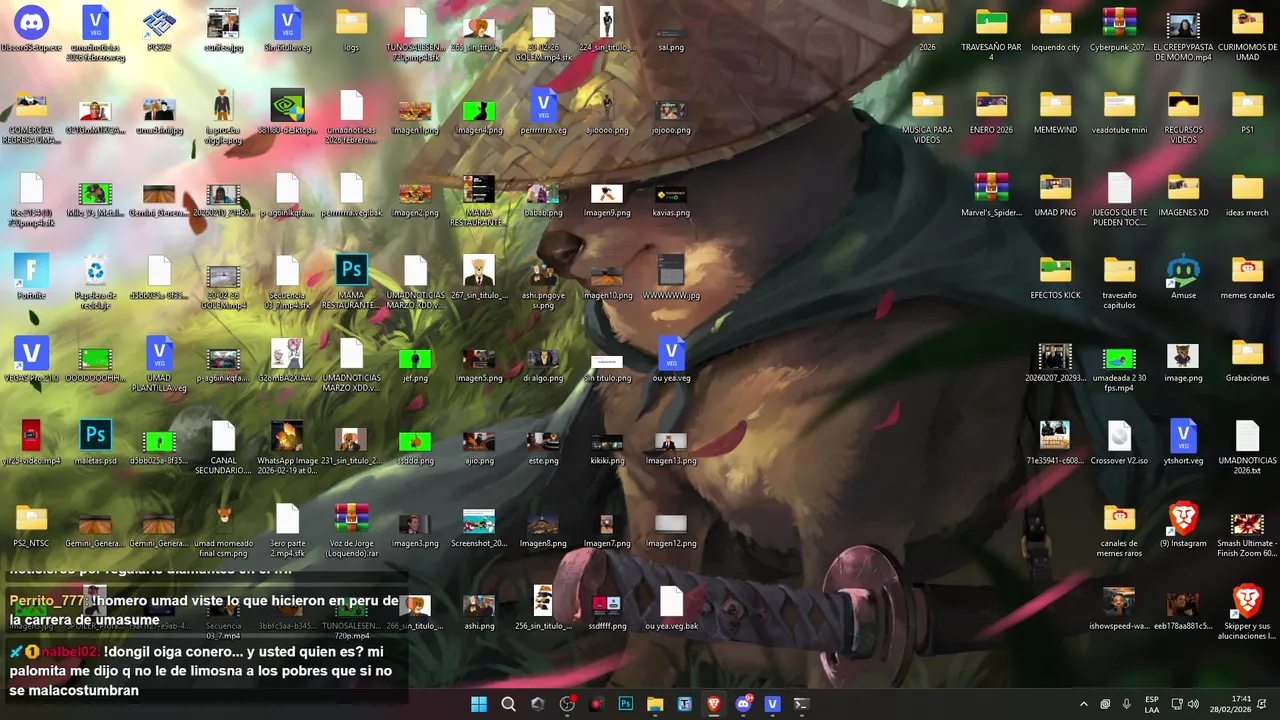The width and height of the screenshot is (1280, 720).
Task: Open the PCSX2 emulator shortcut
Action: pyautogui.click(x=159, y=30)
